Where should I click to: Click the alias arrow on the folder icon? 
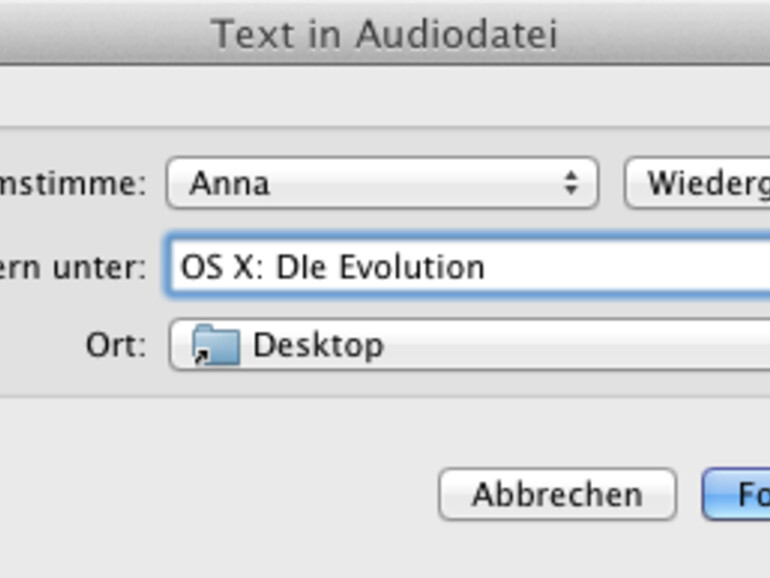click(201, 356)
